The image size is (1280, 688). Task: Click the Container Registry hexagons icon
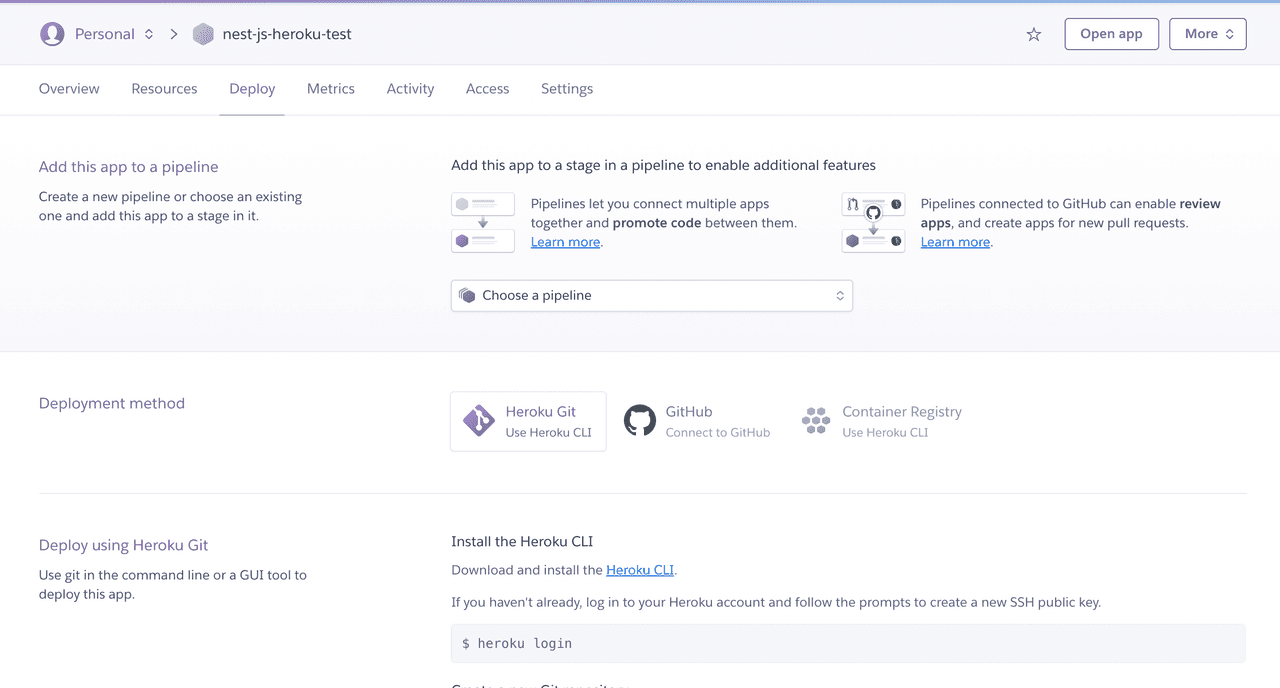[816, 421]
